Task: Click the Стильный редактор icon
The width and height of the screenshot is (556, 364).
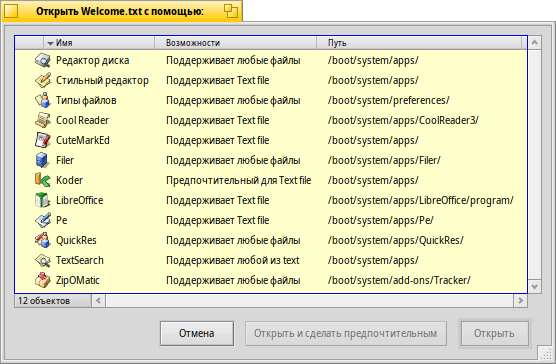Action: 43,80
